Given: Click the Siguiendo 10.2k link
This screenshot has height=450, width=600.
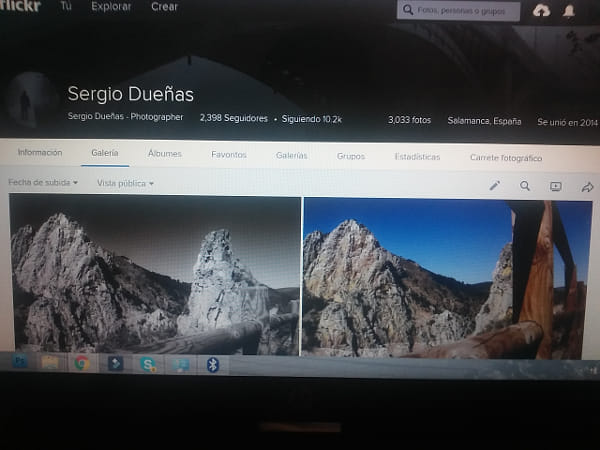Looking at the screenshot, I should coord(311,119).
